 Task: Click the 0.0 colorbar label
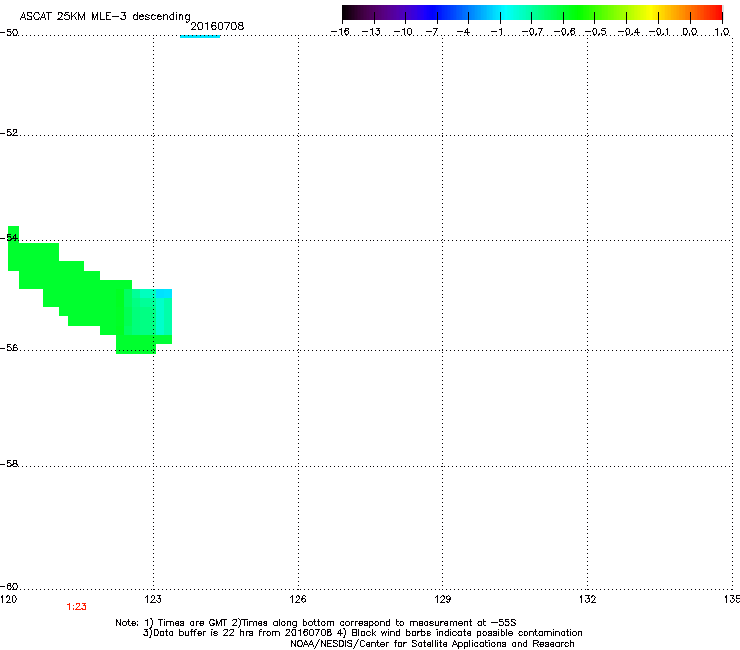click(690, 32)
